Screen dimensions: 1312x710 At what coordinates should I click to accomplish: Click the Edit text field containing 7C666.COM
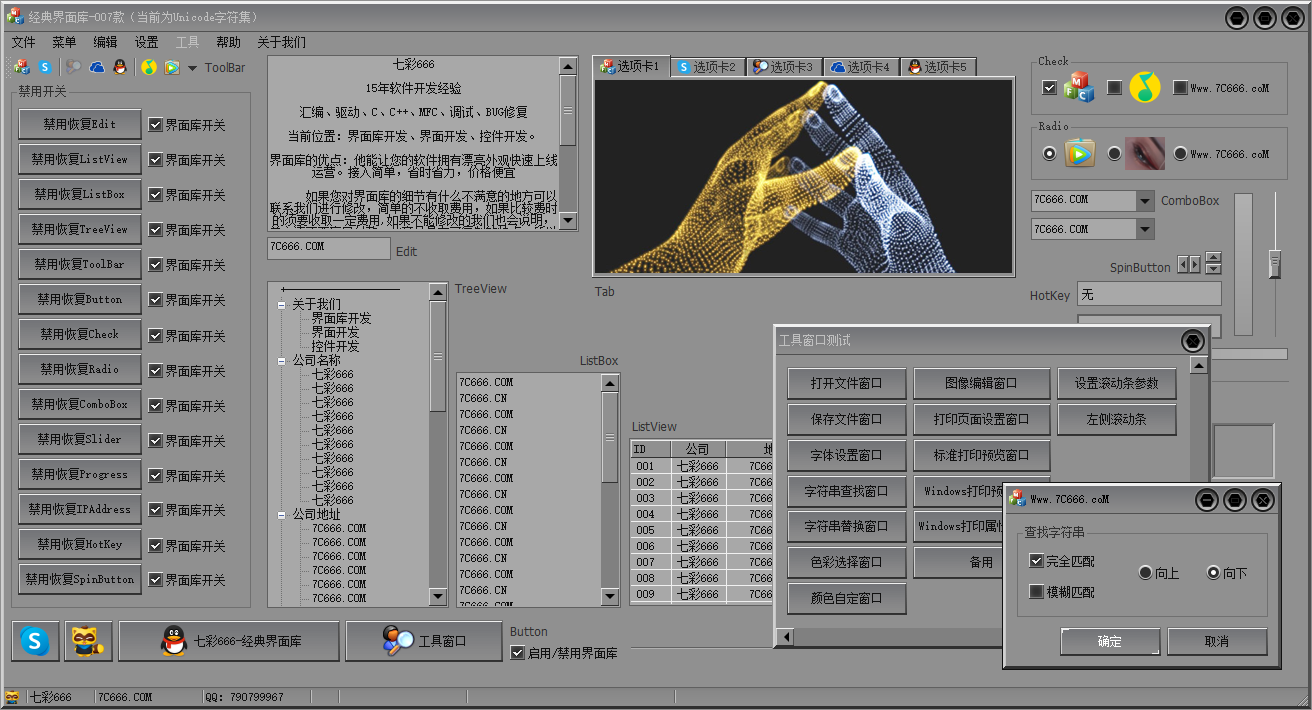coord(328,247)
